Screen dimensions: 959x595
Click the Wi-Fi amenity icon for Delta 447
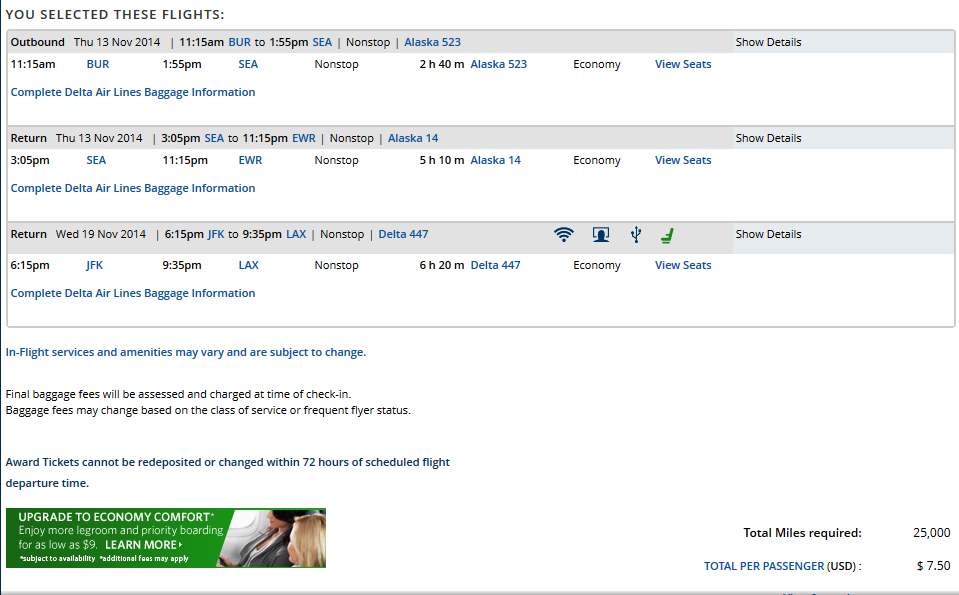pyautogui.click(x=564, y=235)
